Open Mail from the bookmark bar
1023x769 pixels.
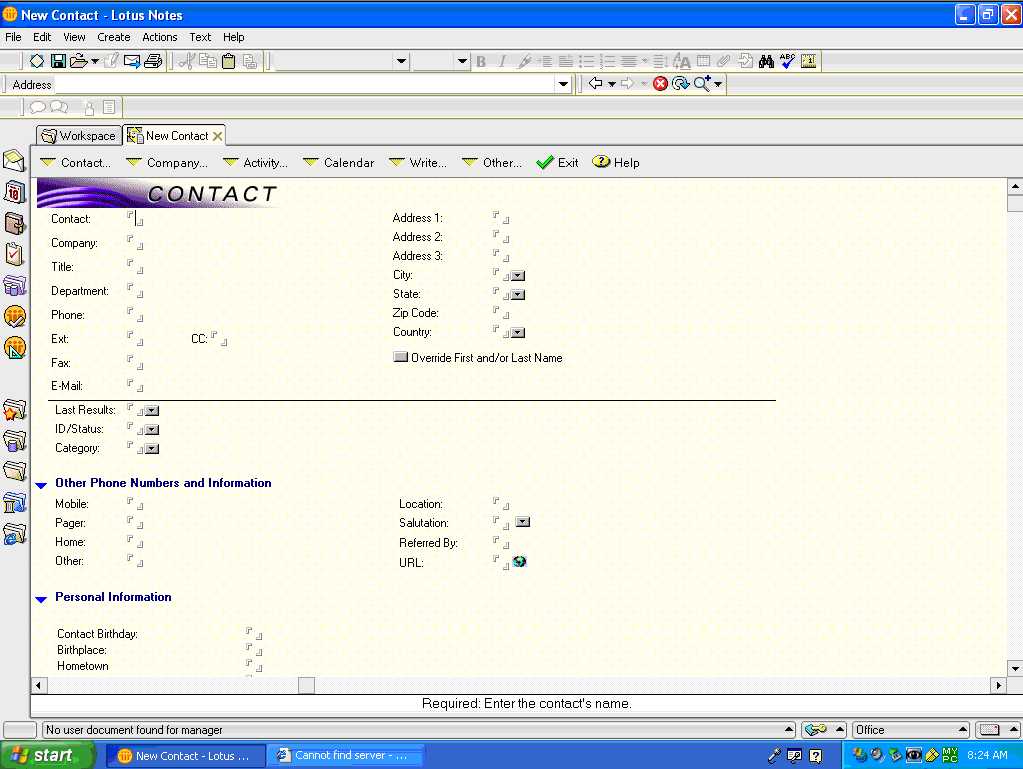click(14, 160)
